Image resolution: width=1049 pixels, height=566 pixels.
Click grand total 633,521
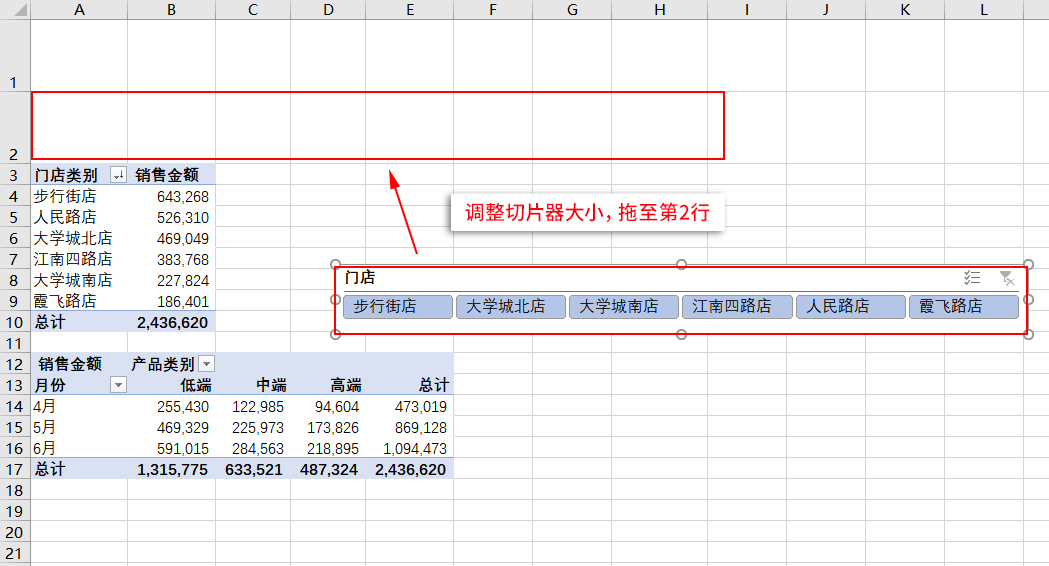coord(254,470)
